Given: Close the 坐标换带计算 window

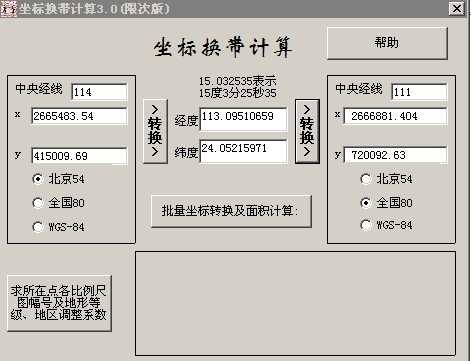Looking at the screenshot, I should coord(456,8).
